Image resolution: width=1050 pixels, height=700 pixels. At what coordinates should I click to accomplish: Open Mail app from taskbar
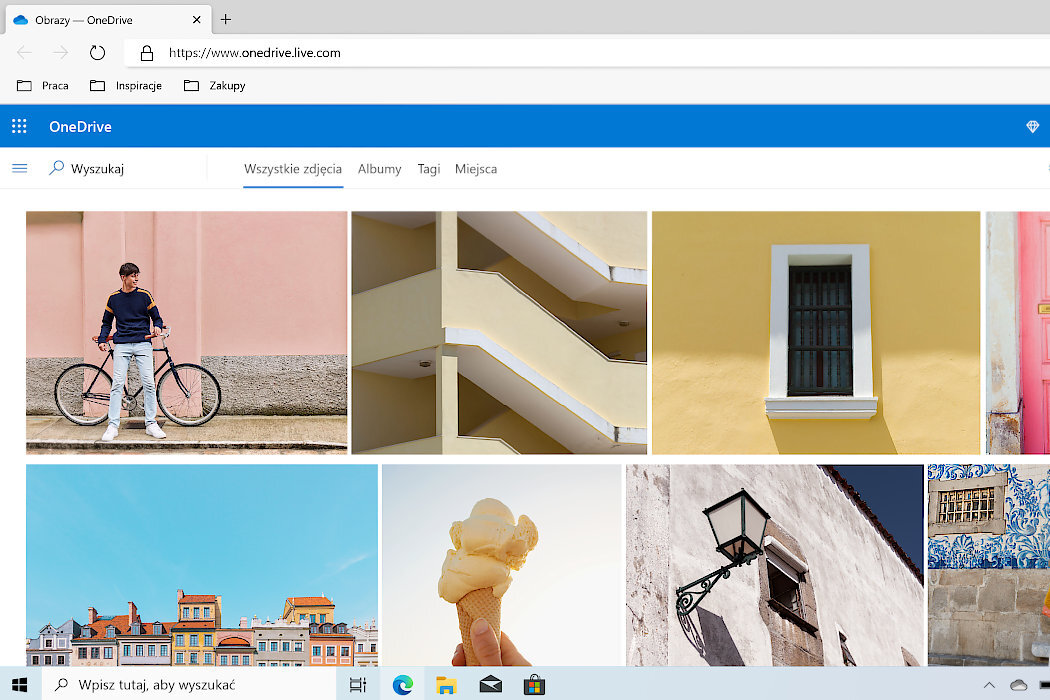coord(491,685)
